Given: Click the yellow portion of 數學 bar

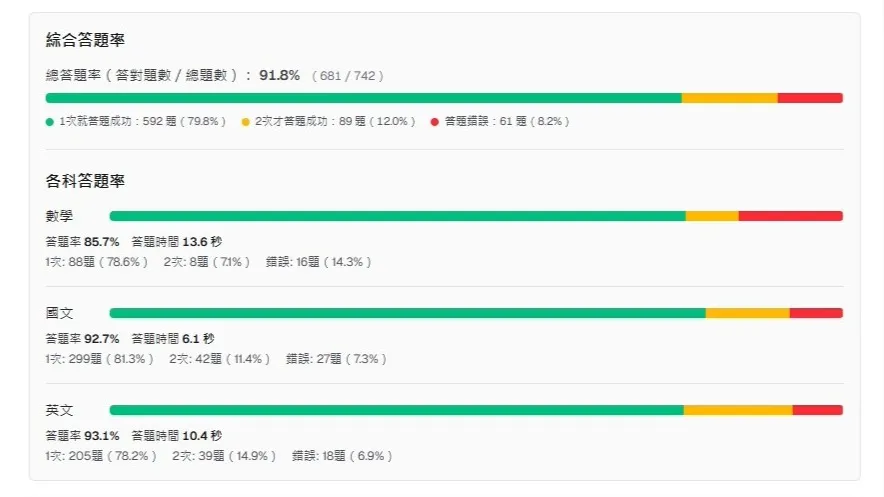Looking at the screenshot, I should coord(712,216).
